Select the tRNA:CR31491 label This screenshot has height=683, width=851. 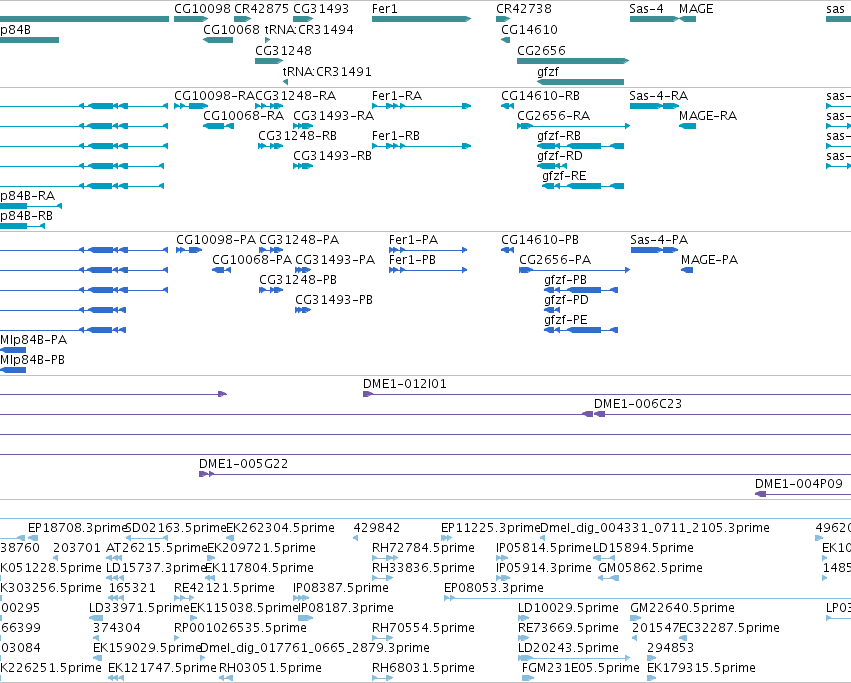(x=327, y=71)
